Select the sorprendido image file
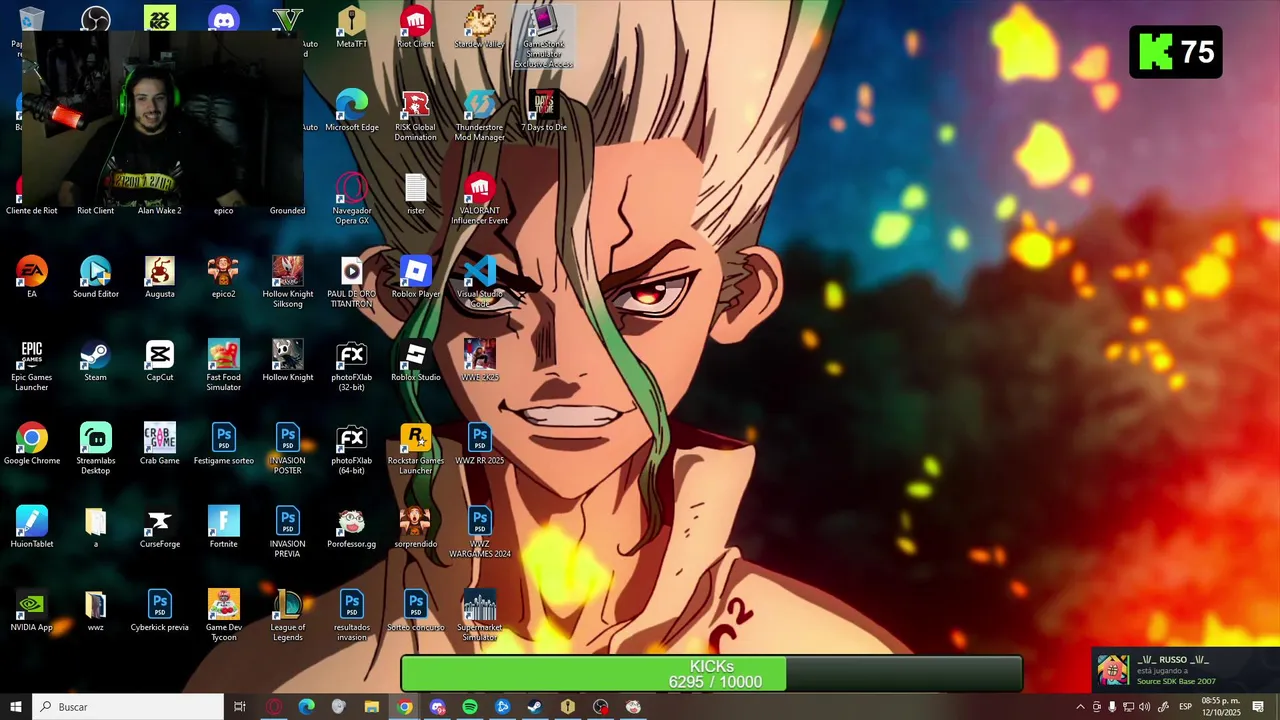Image resolution: width=1280 pixels, height=720 pixels. (x=416, y=527)
